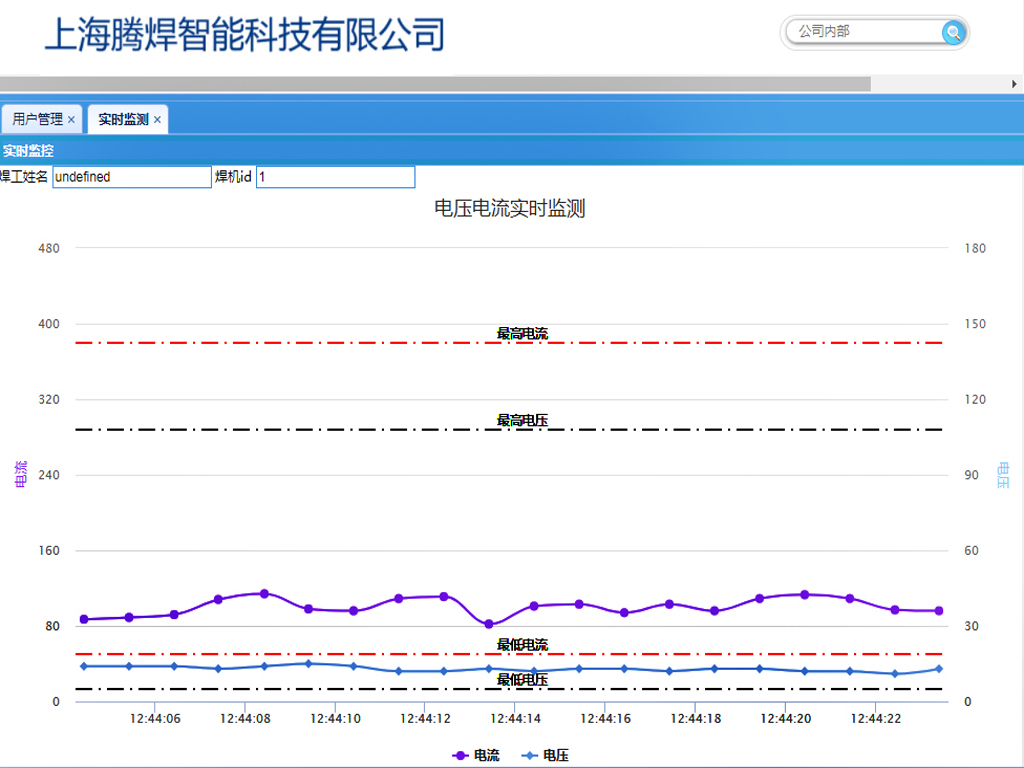This screenshot has width=1024, height=768.
Task: Toggle 电压 series in chart legend
Action: (545, 755)
